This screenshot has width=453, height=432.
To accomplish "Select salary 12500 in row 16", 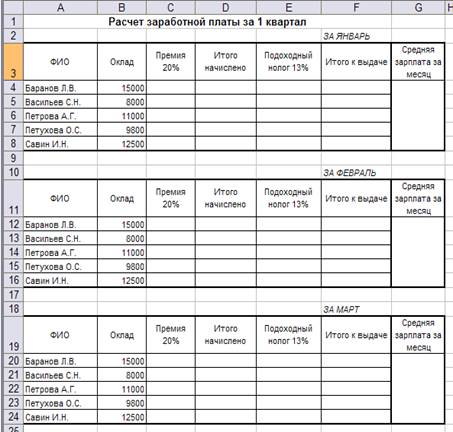I will click(122, 281).
